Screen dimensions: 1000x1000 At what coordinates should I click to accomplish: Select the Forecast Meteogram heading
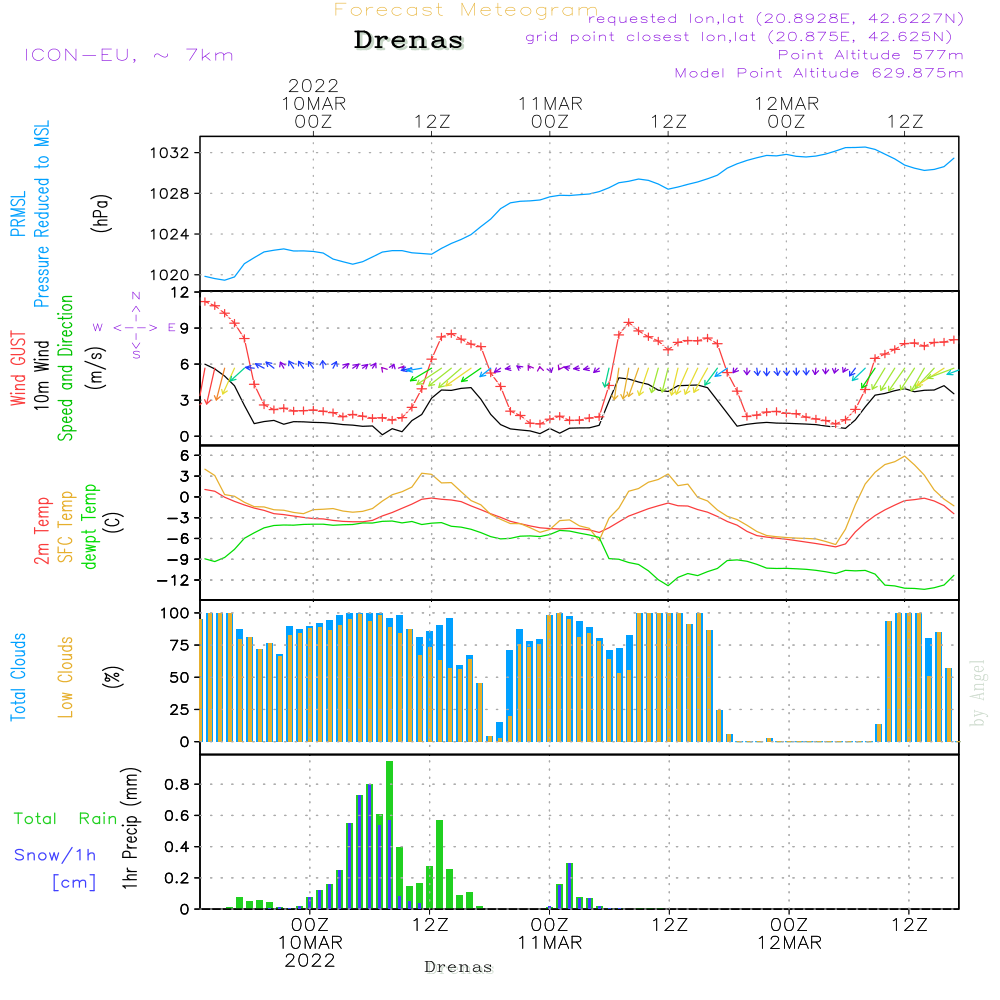[x=465, y=11]
